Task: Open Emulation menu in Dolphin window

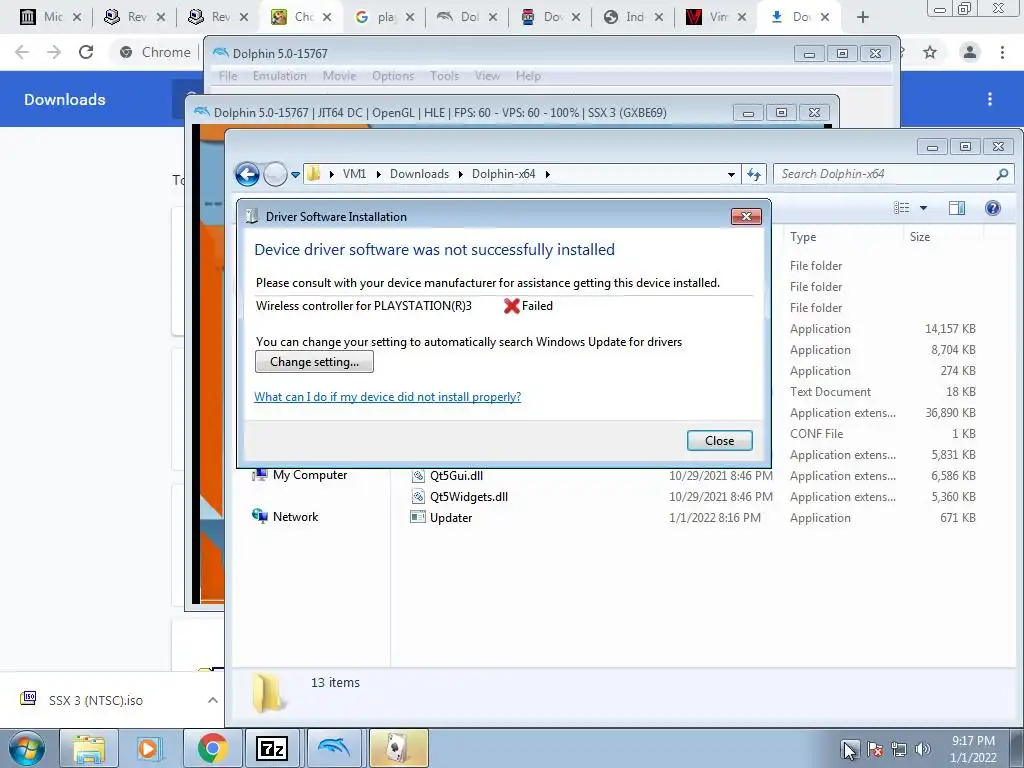Action: pyautogui.click(x=280, y=76)
